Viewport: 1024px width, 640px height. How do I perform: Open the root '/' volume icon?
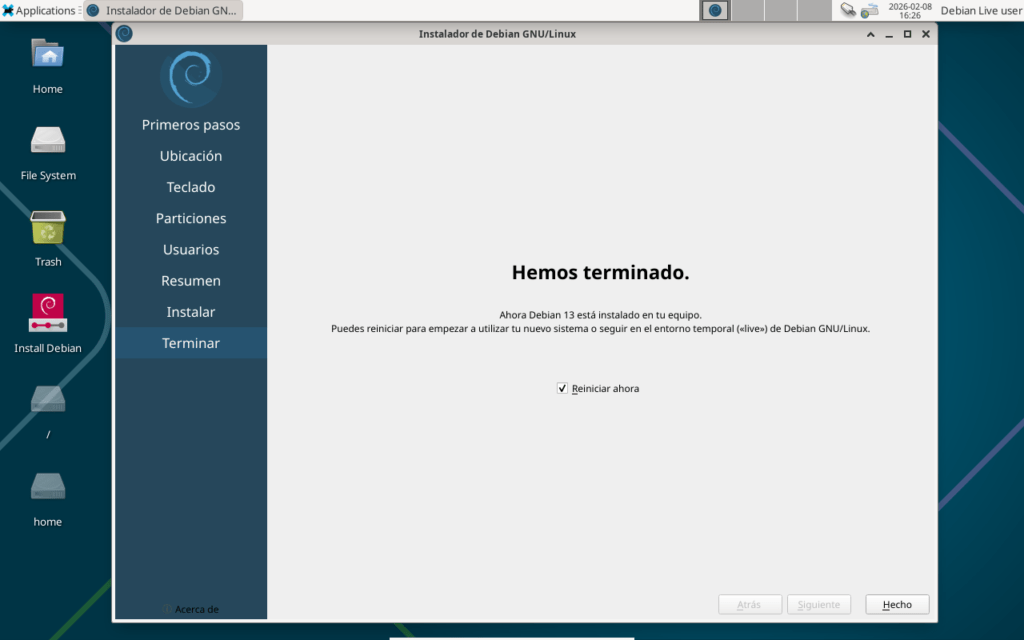47,400
